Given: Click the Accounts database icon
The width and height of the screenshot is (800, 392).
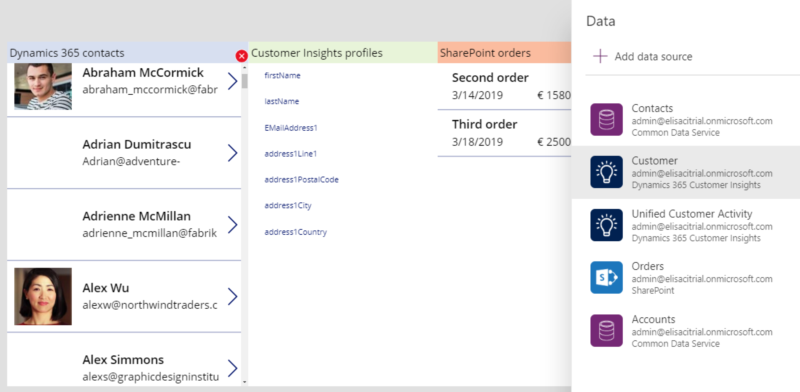Looking at the screenshot, I should pyautogui.click(x=606, y=330).
